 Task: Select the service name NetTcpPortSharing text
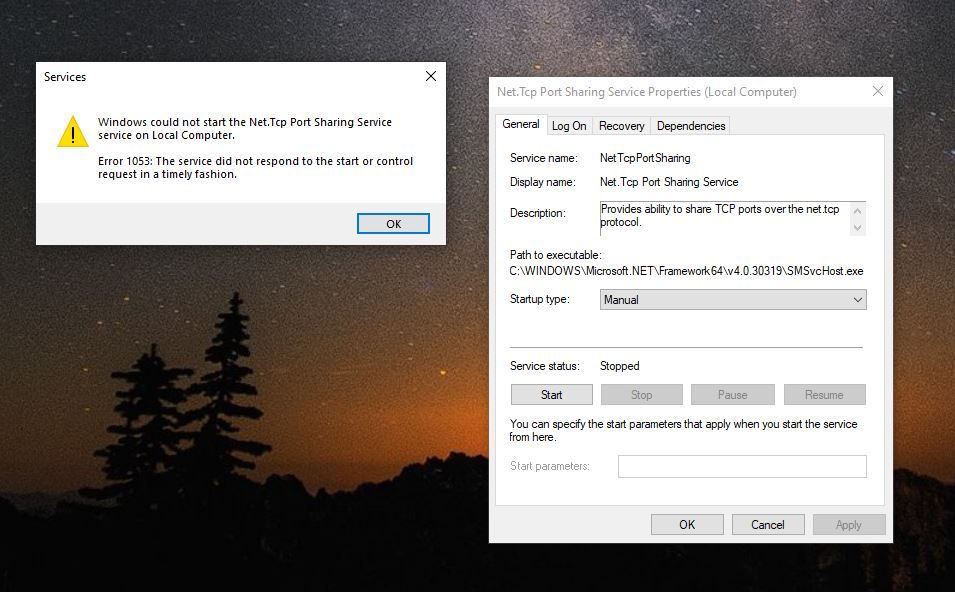coord(645,158)
